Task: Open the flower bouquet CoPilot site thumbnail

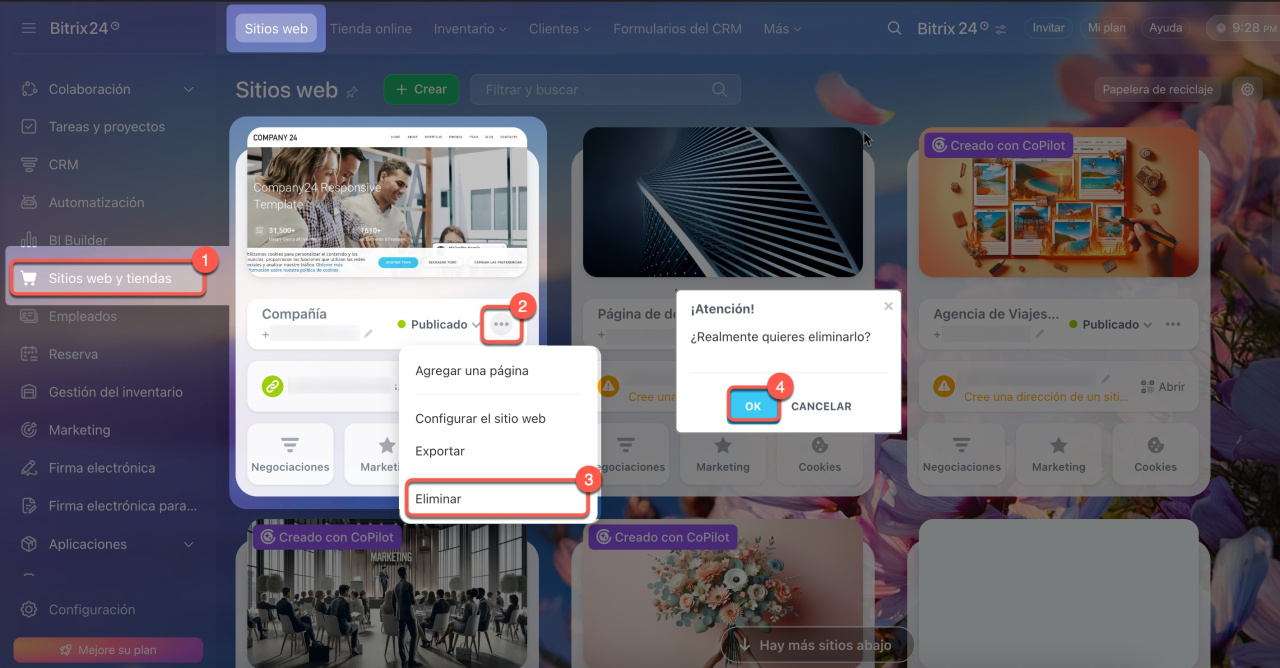Action: coord(722,595)
